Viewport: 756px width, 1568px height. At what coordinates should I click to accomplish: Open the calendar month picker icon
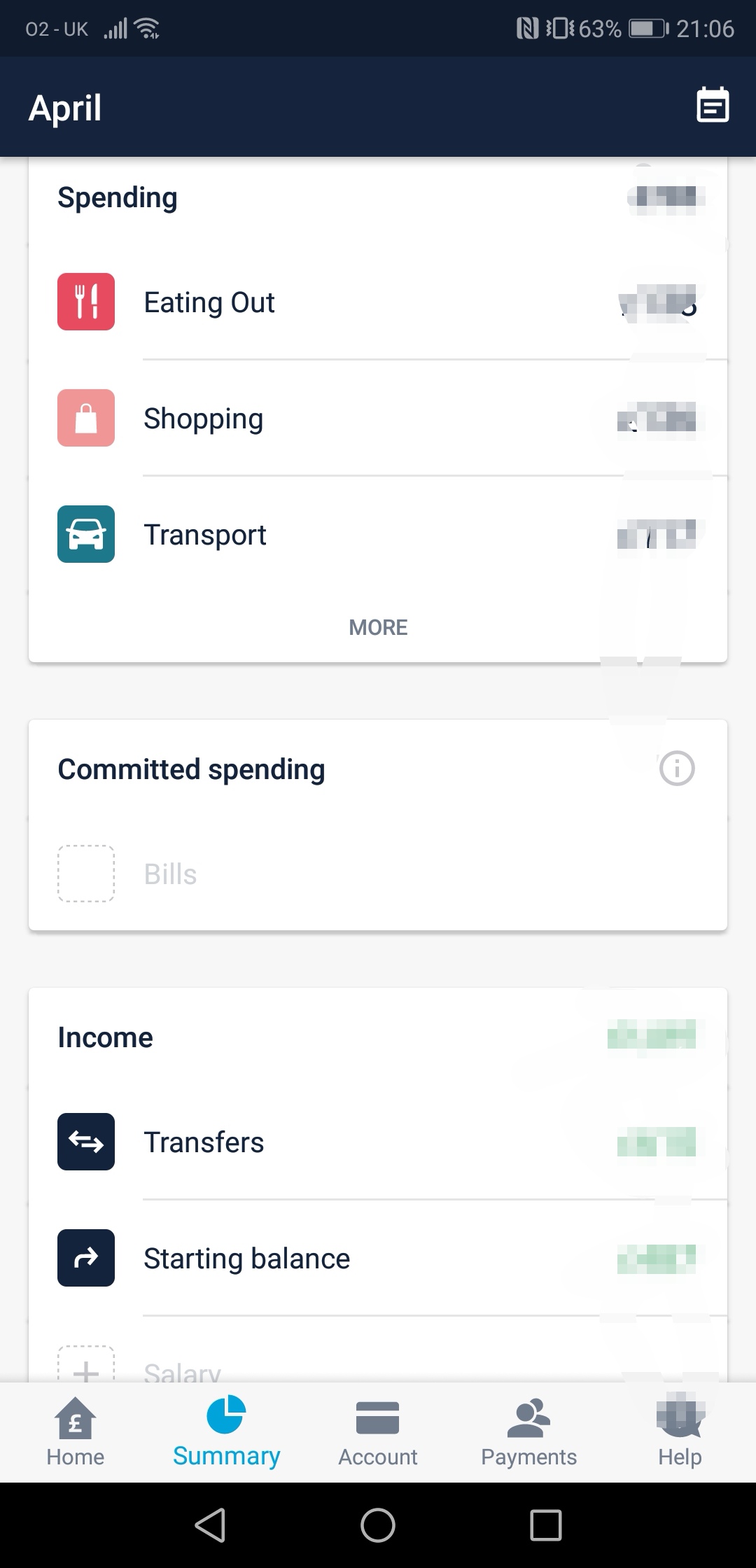tap(713, 106)
